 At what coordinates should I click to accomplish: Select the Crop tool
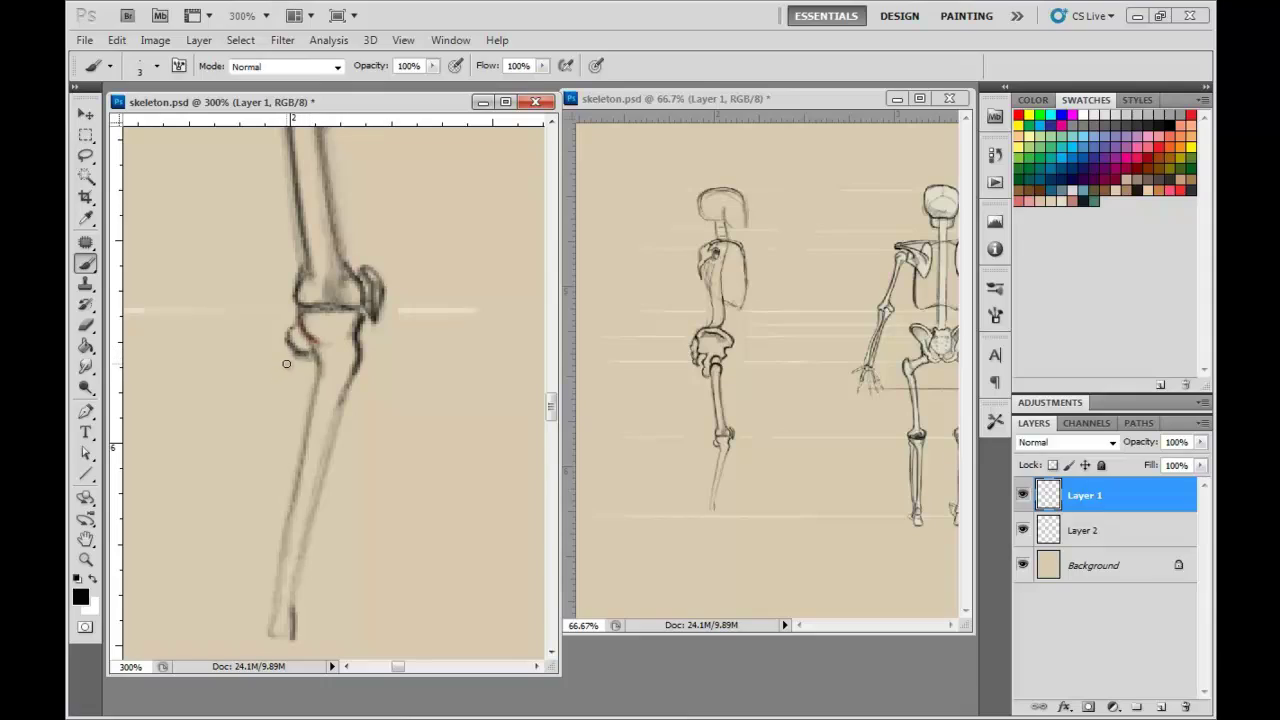tap(86, 198)
